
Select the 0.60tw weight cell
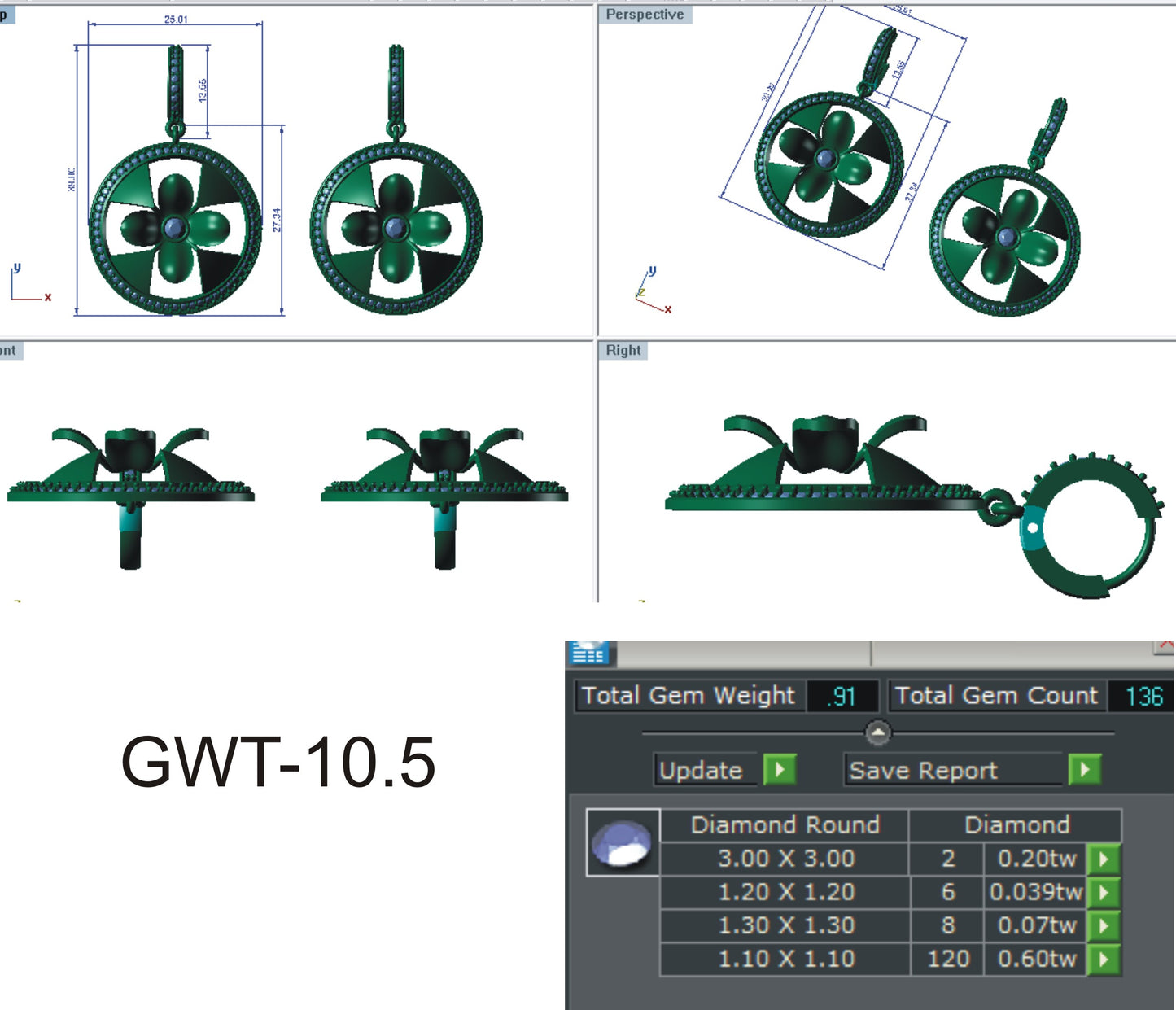(1036, 959)
